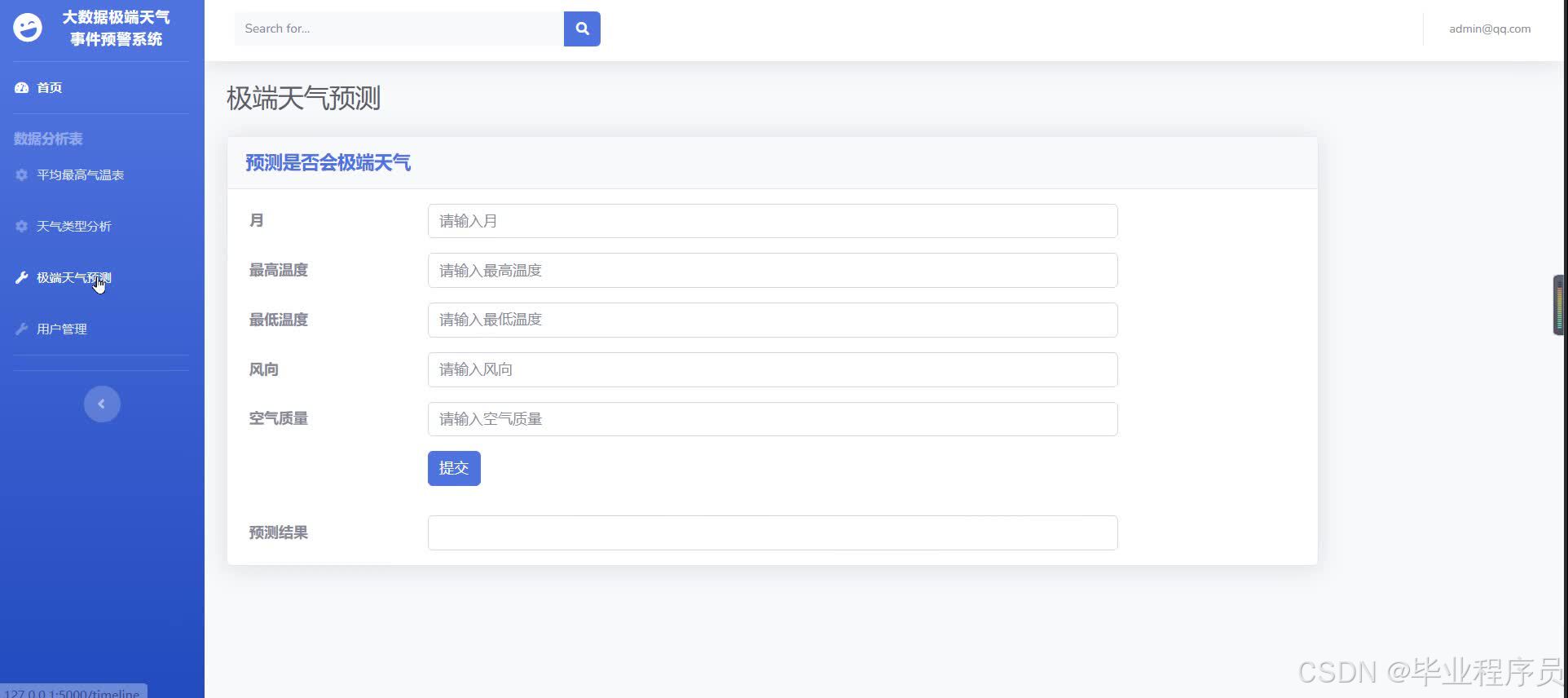This screenshot has width=1568, height=698.
Task: Click the 最低温度 field label
Action: (279, 320)
